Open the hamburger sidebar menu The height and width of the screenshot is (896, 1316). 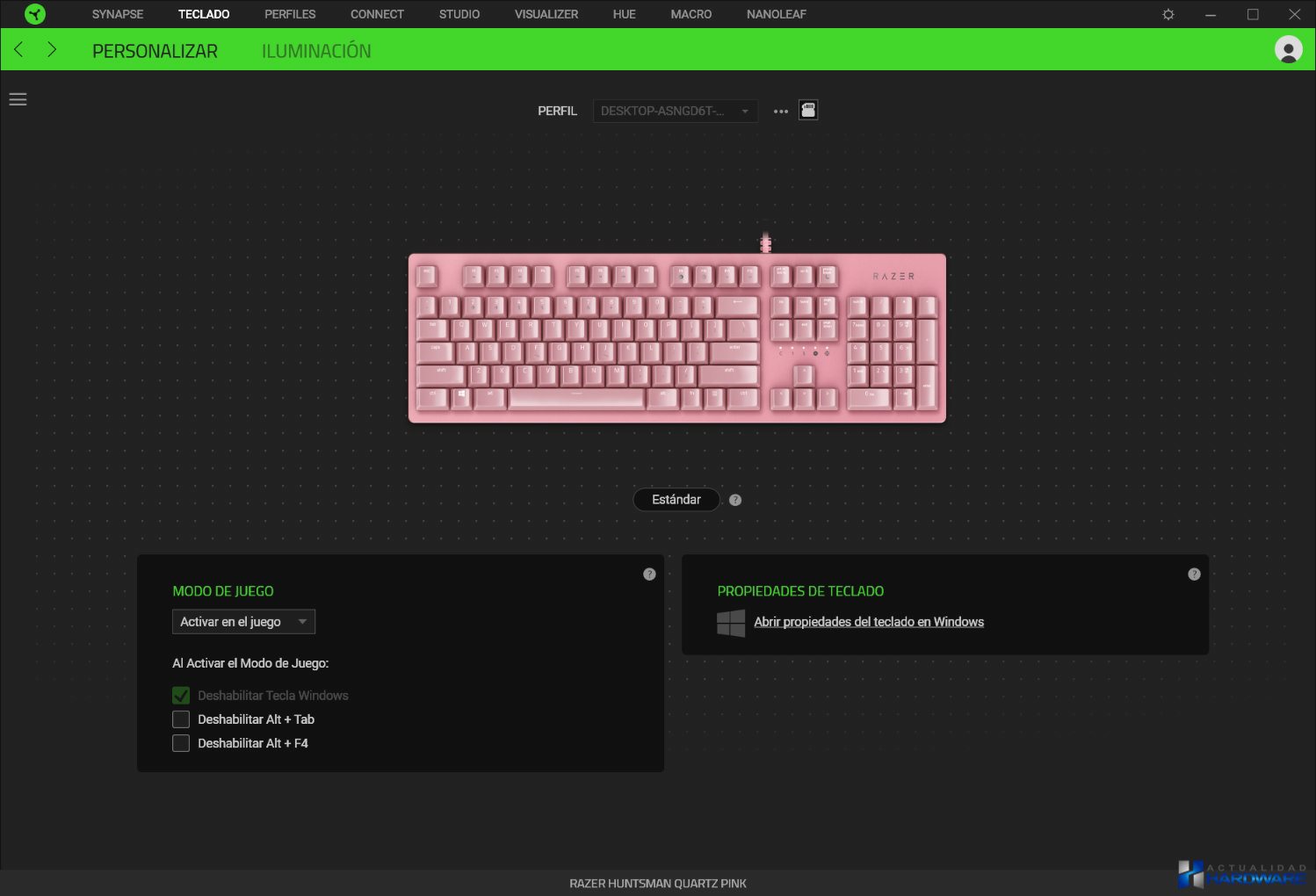click(18, 99)
